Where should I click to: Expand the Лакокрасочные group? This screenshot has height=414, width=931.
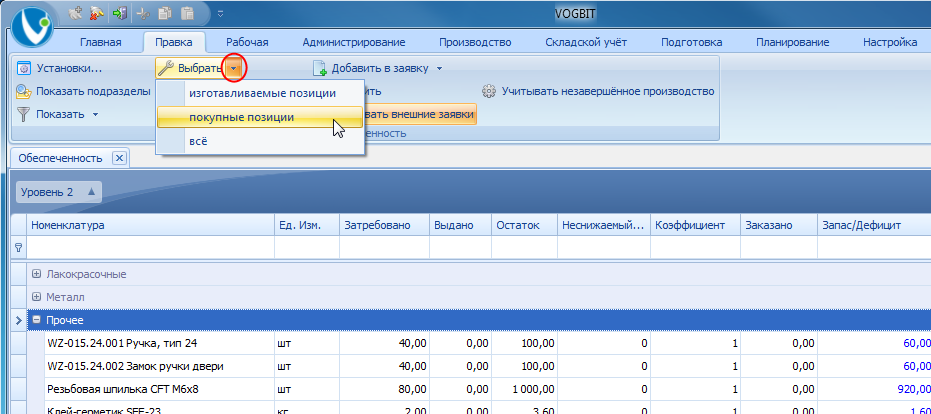pos(37,274)
